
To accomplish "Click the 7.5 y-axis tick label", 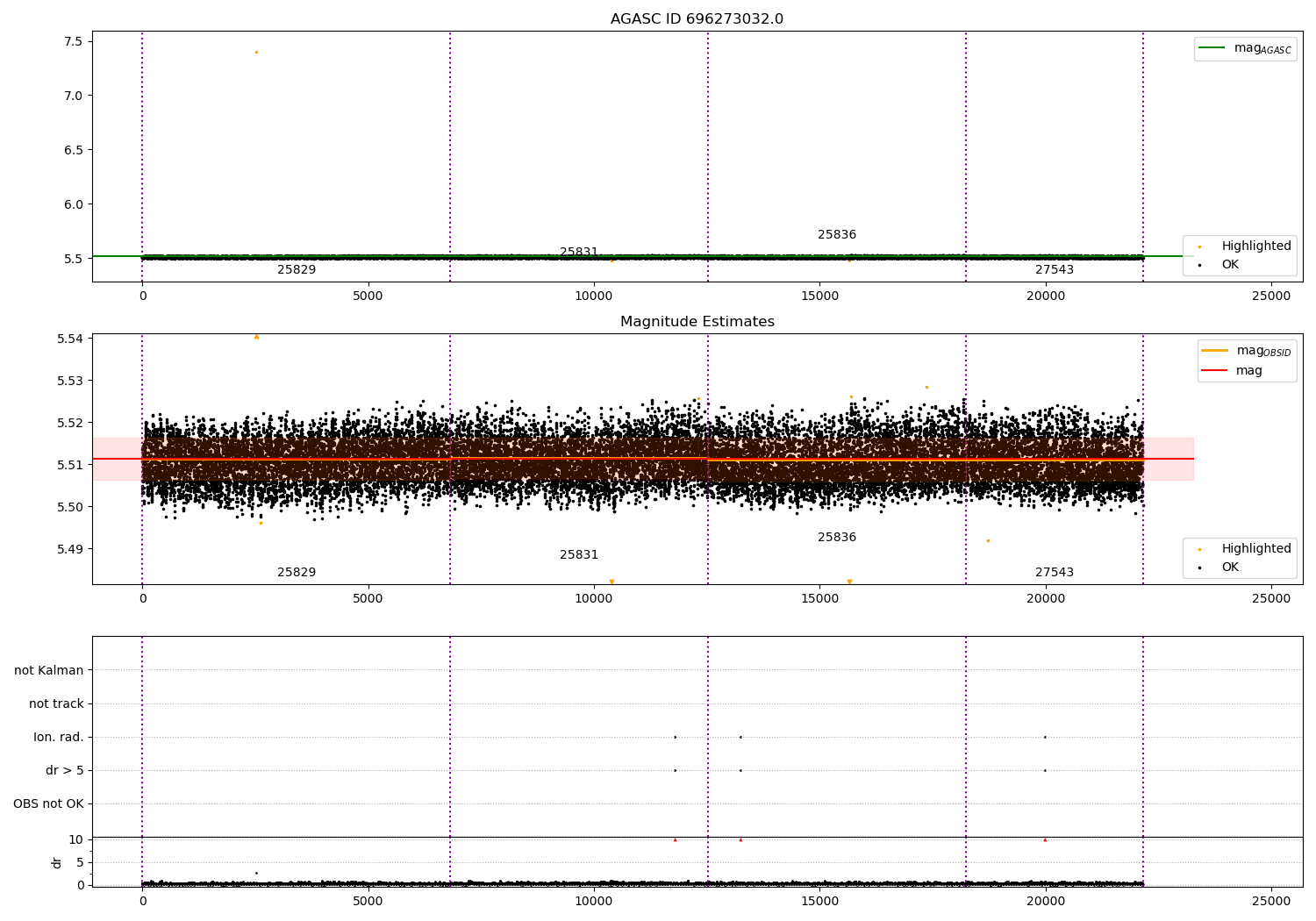I will click(74, 41).
